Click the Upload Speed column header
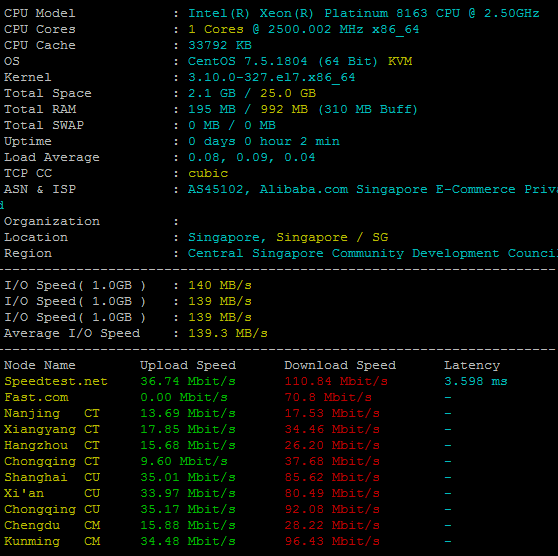Screen dimensions: 558x556 pyautogui.click(x=188, y=365)
